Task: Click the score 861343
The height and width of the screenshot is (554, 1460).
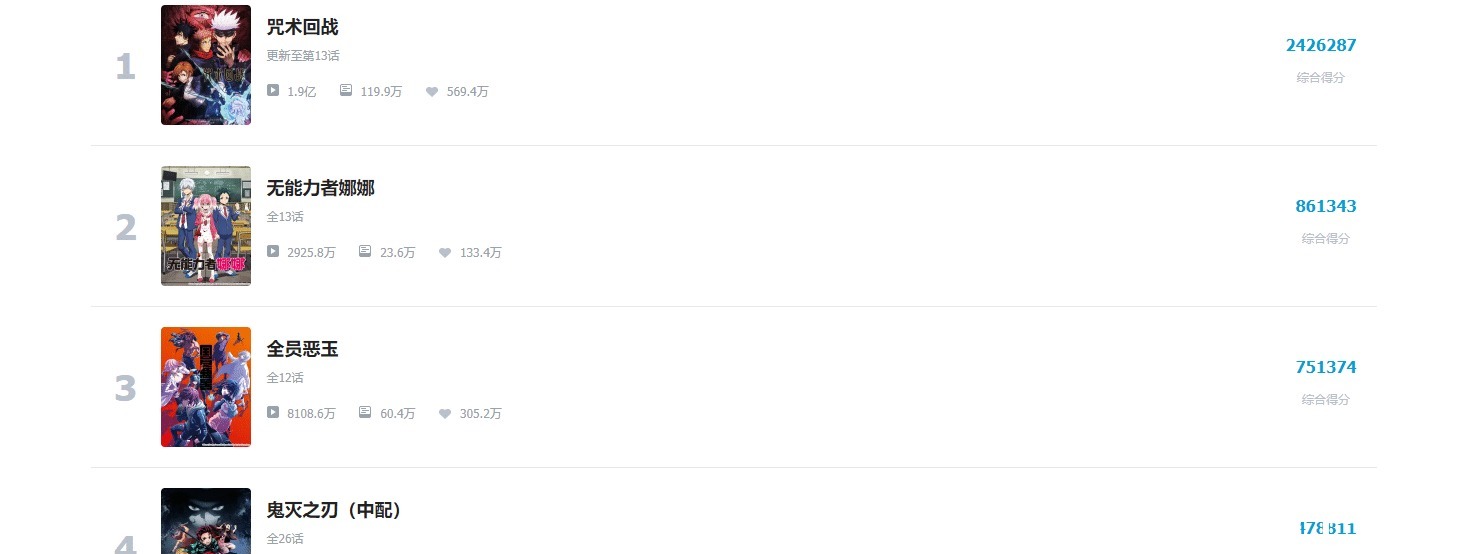Action: [1326, 206]
